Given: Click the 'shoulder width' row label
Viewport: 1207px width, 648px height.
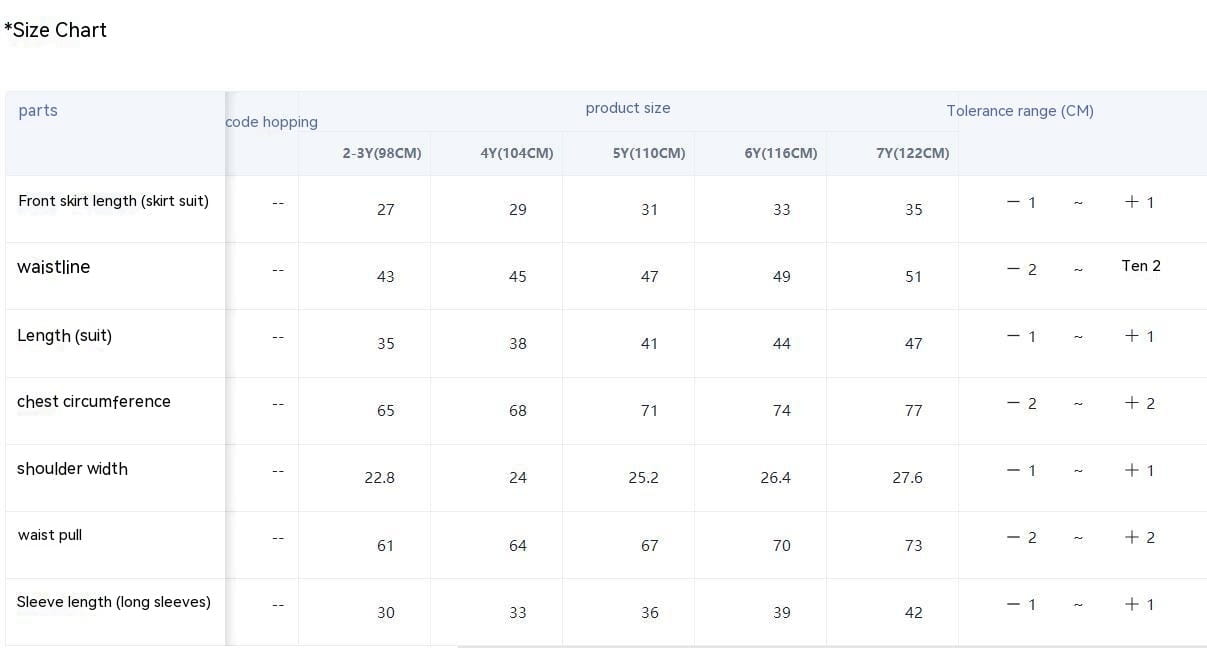Looking at the screenshot, I should (72, 469).
